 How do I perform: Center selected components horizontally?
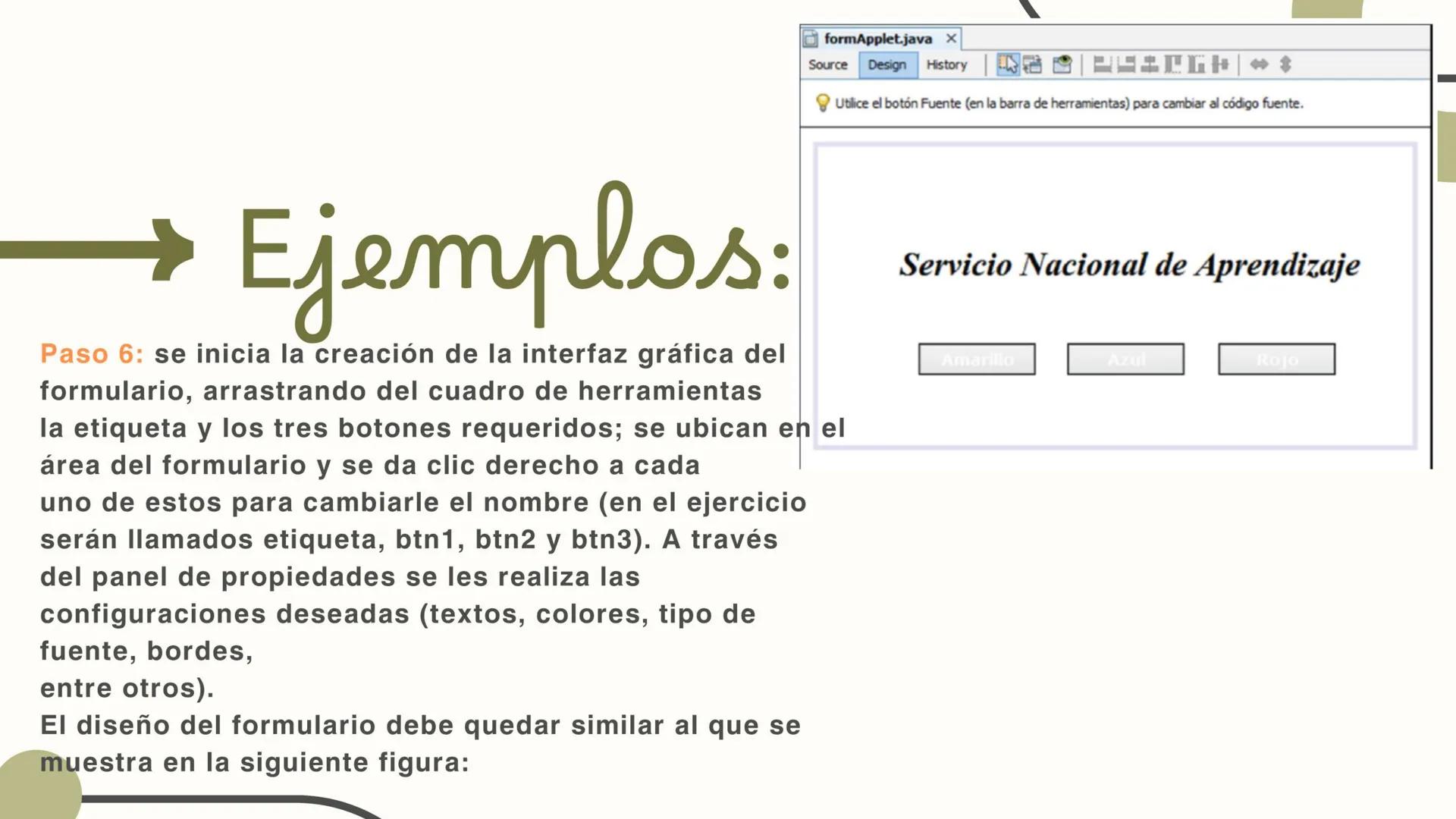point(1150,64)
